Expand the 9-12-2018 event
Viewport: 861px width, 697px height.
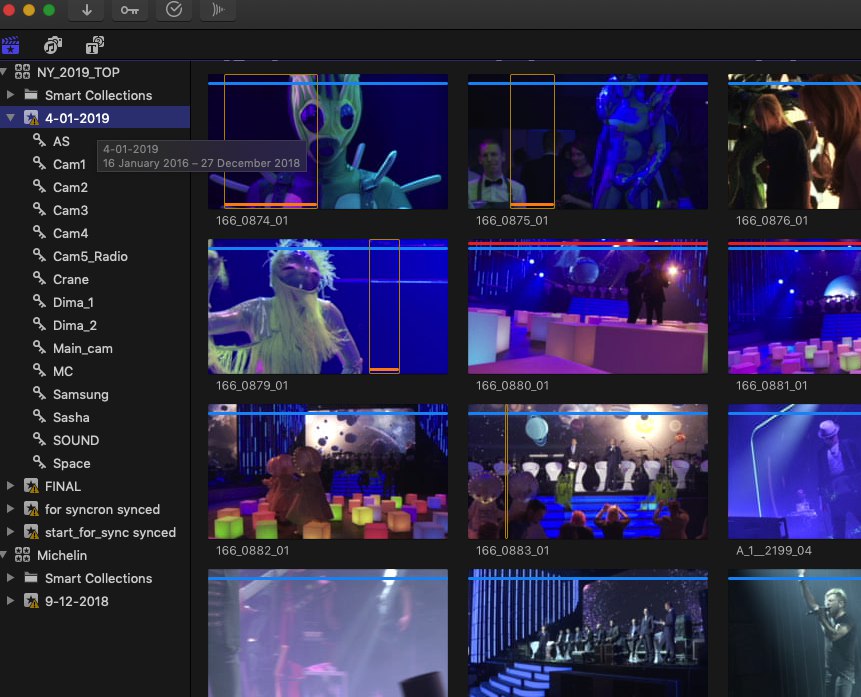tap(10, 601)
